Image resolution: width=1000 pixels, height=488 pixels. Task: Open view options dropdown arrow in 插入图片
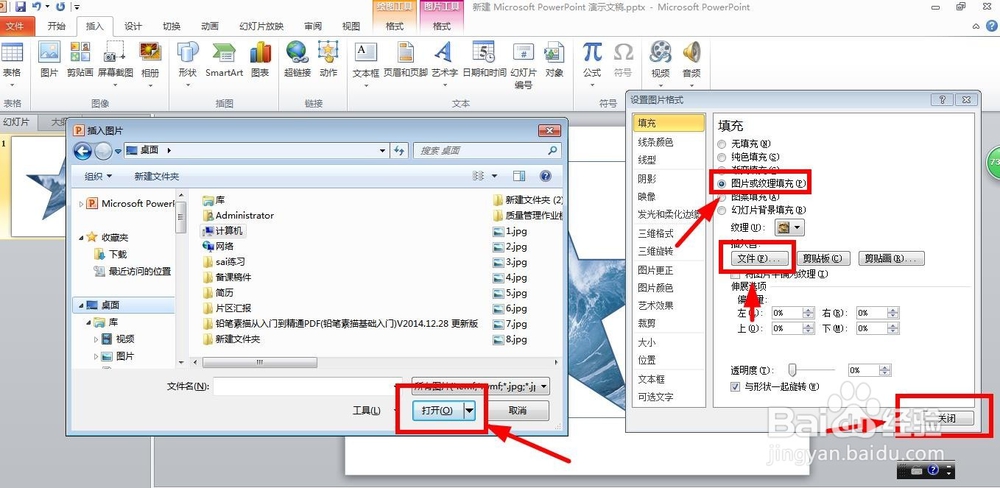tap(494, 176)
